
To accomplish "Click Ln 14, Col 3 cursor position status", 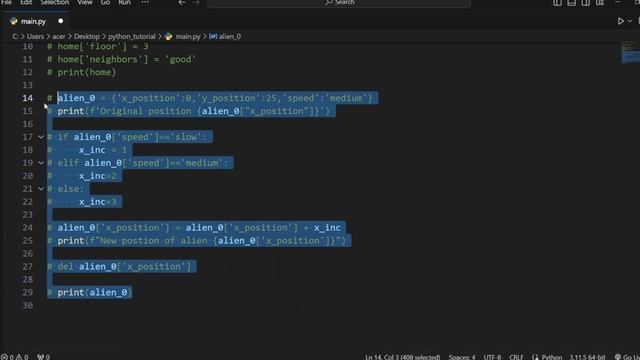I will click(402, 357).
